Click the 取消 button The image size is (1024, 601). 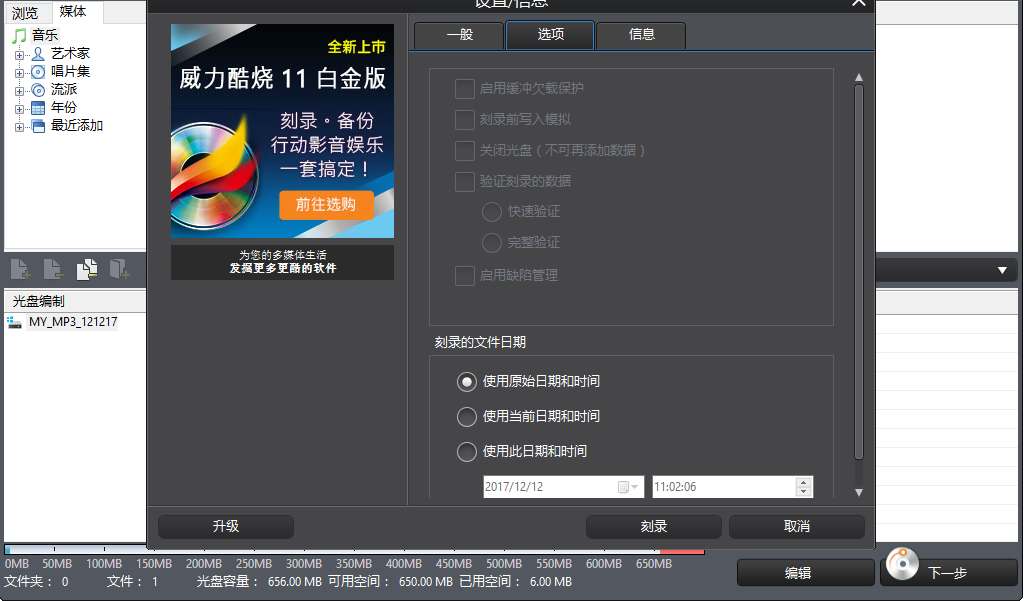coord(797,527)
